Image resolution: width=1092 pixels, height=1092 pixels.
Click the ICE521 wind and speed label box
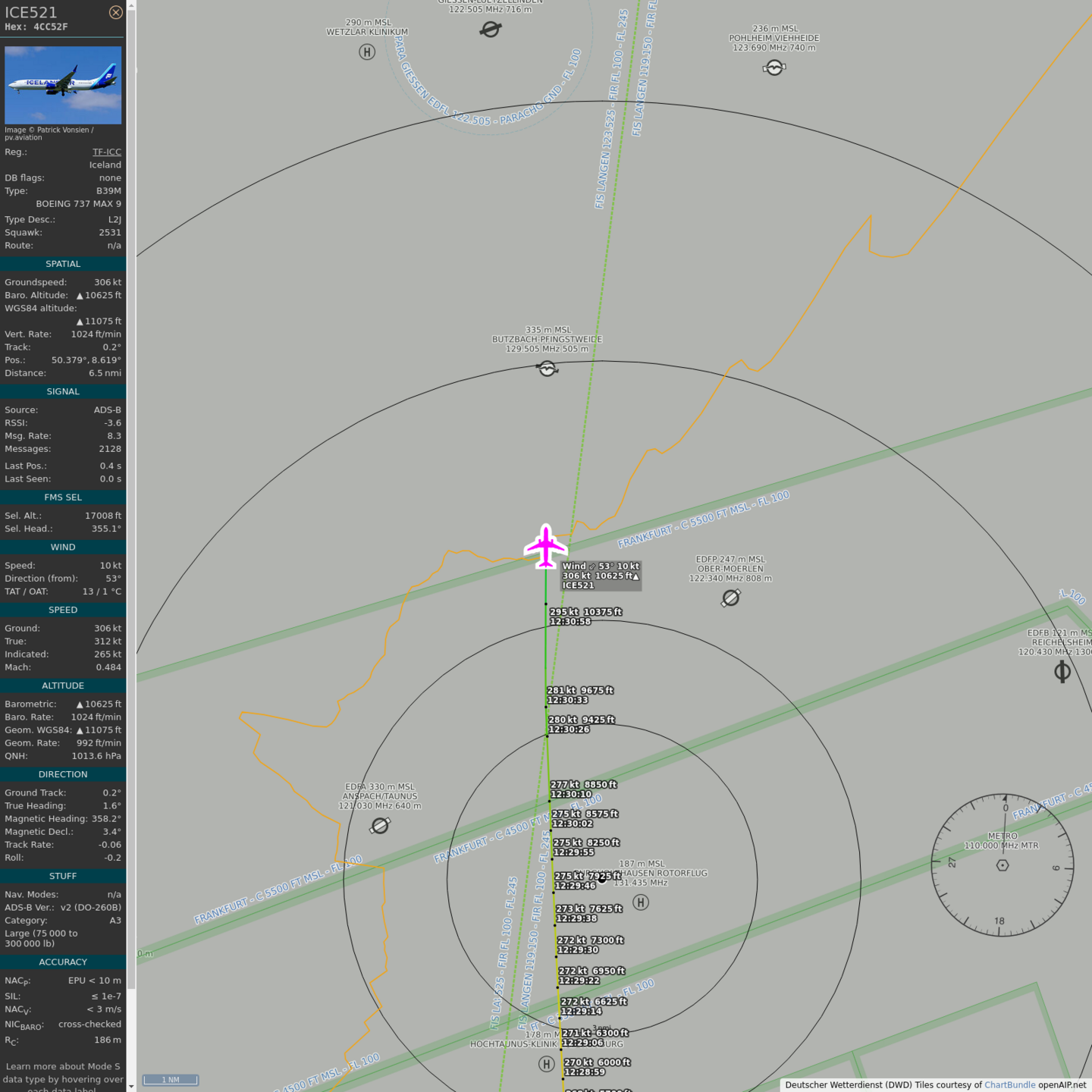tap(601, 576)
